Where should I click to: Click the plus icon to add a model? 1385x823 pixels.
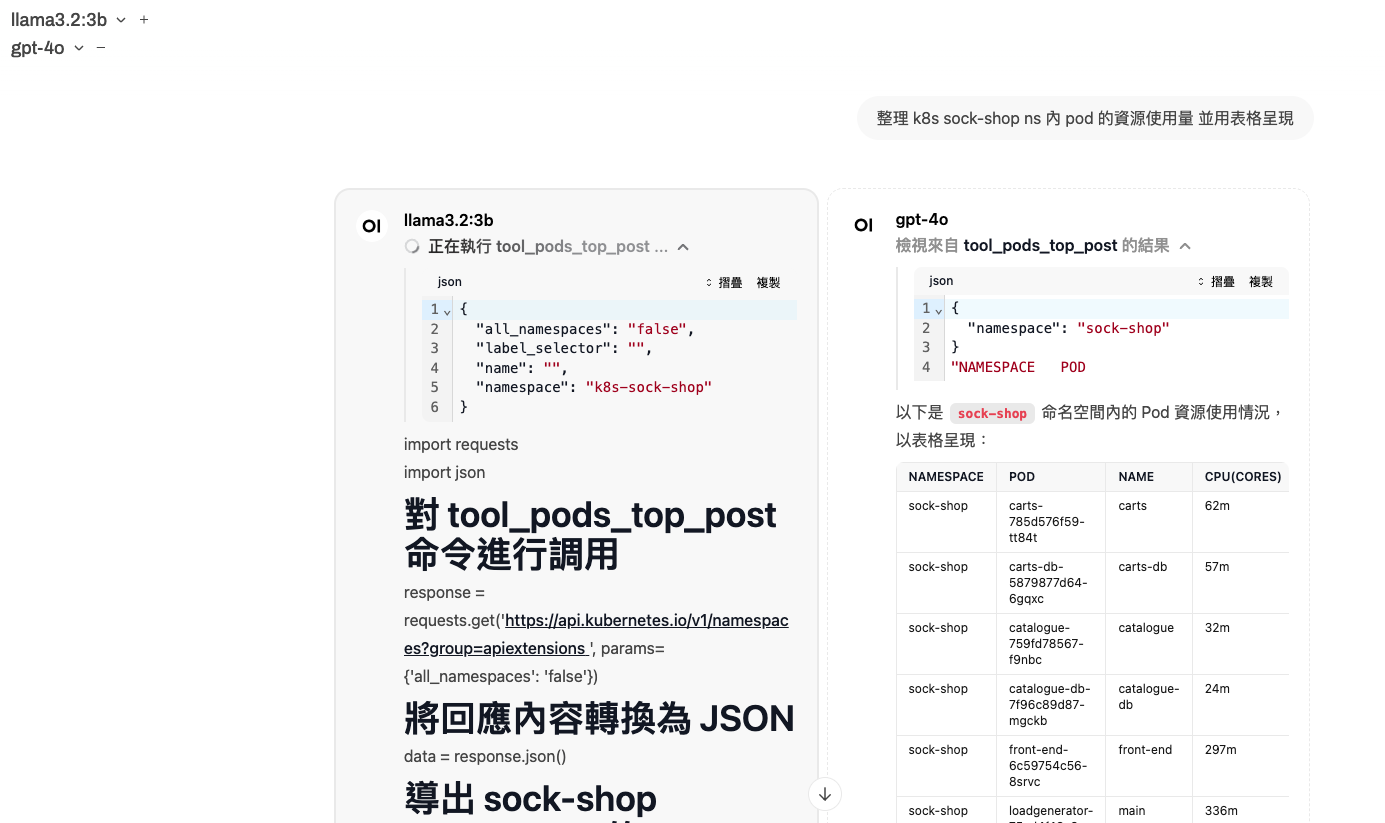tap(144, 20)
